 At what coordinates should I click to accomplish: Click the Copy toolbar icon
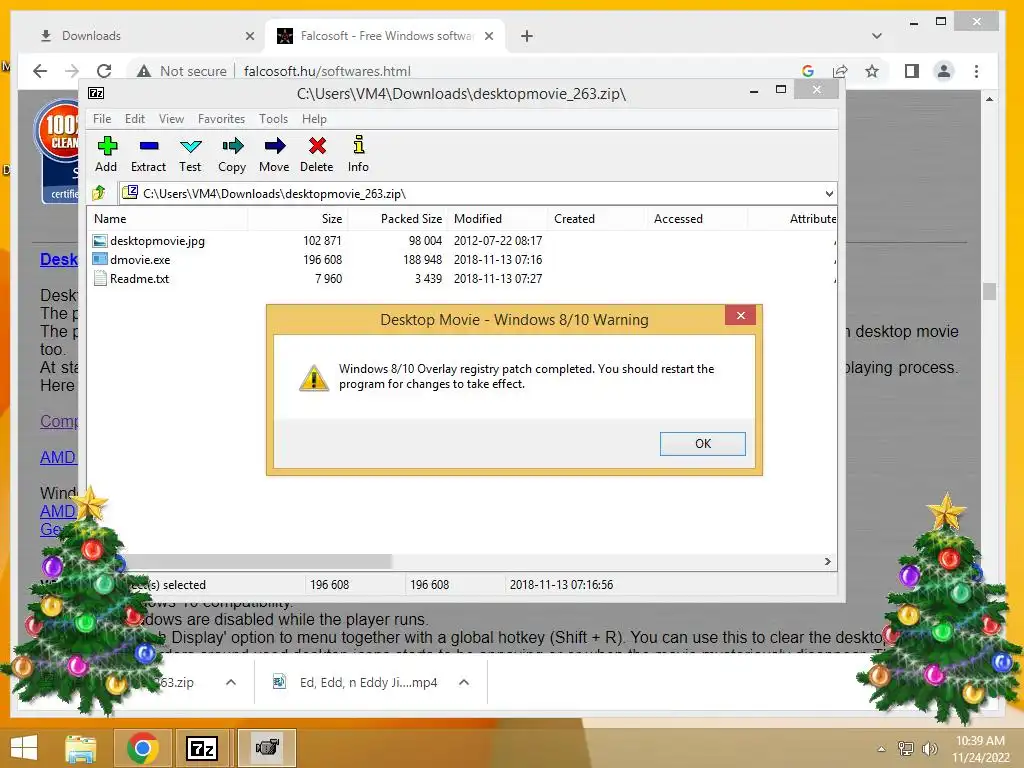[x=232, y=154]
